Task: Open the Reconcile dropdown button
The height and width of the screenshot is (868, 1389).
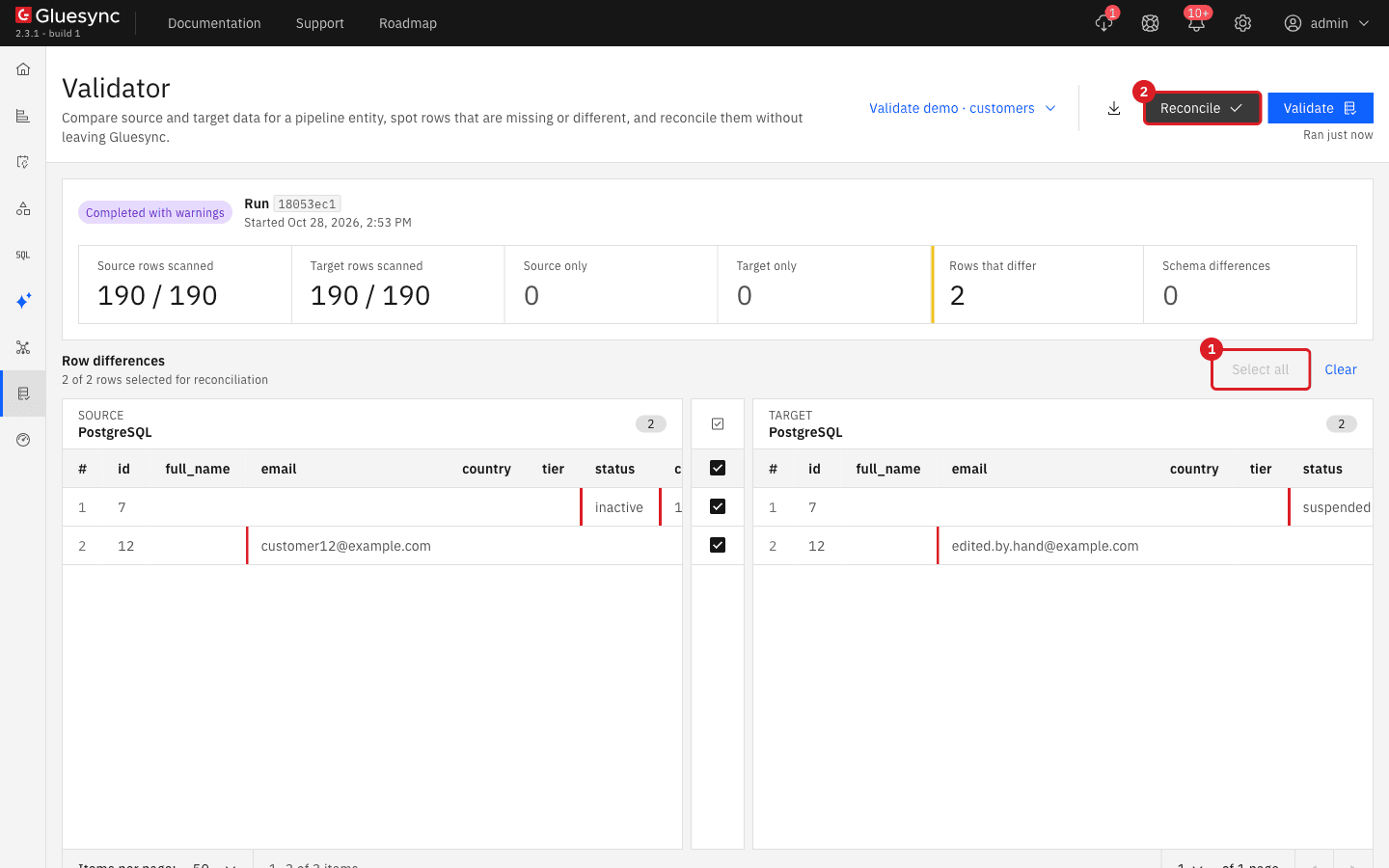Action: [1202, 108]
